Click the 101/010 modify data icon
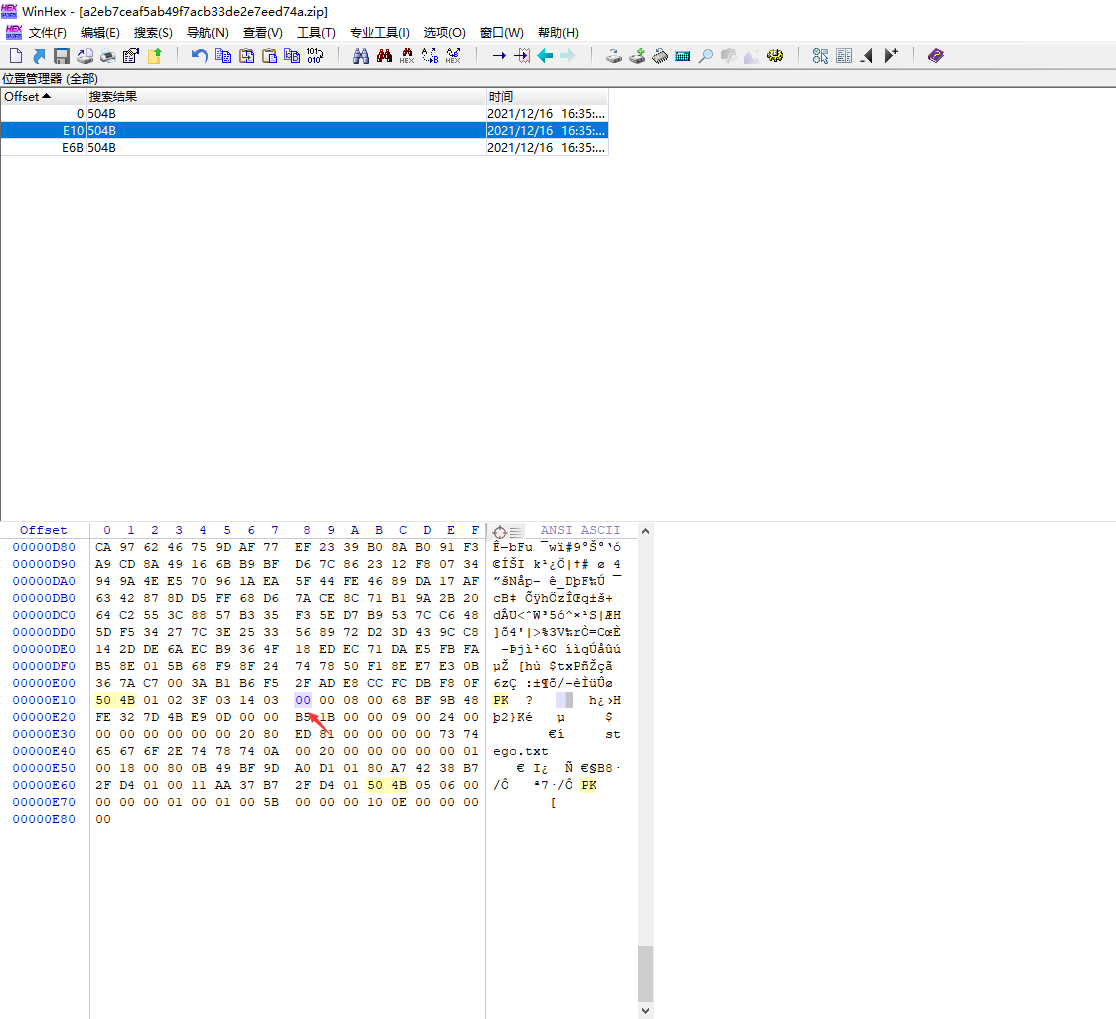The image size is (1116, 1019). pos(315,56)
